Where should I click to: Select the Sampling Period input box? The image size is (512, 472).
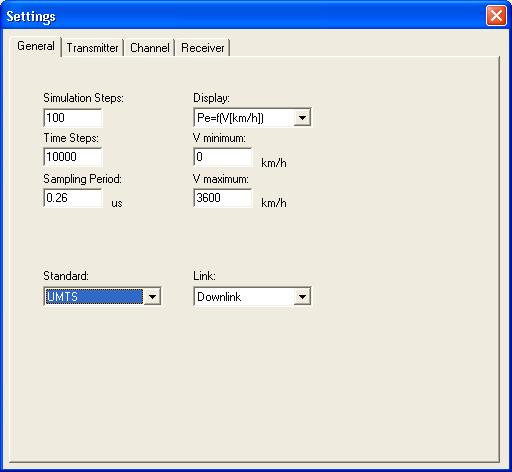[73, 198]
